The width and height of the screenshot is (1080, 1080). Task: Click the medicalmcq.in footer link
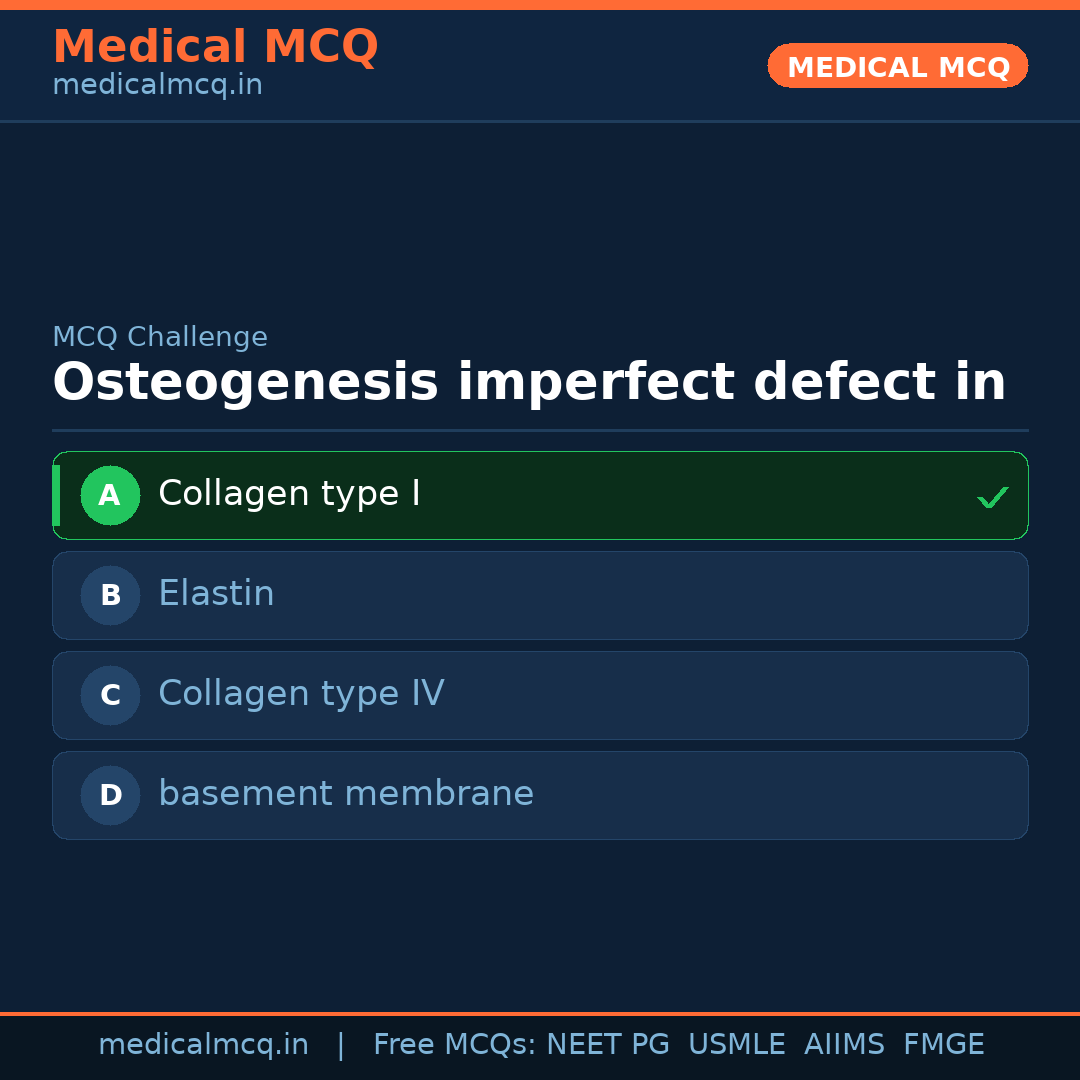click(x=204, y=1044)
